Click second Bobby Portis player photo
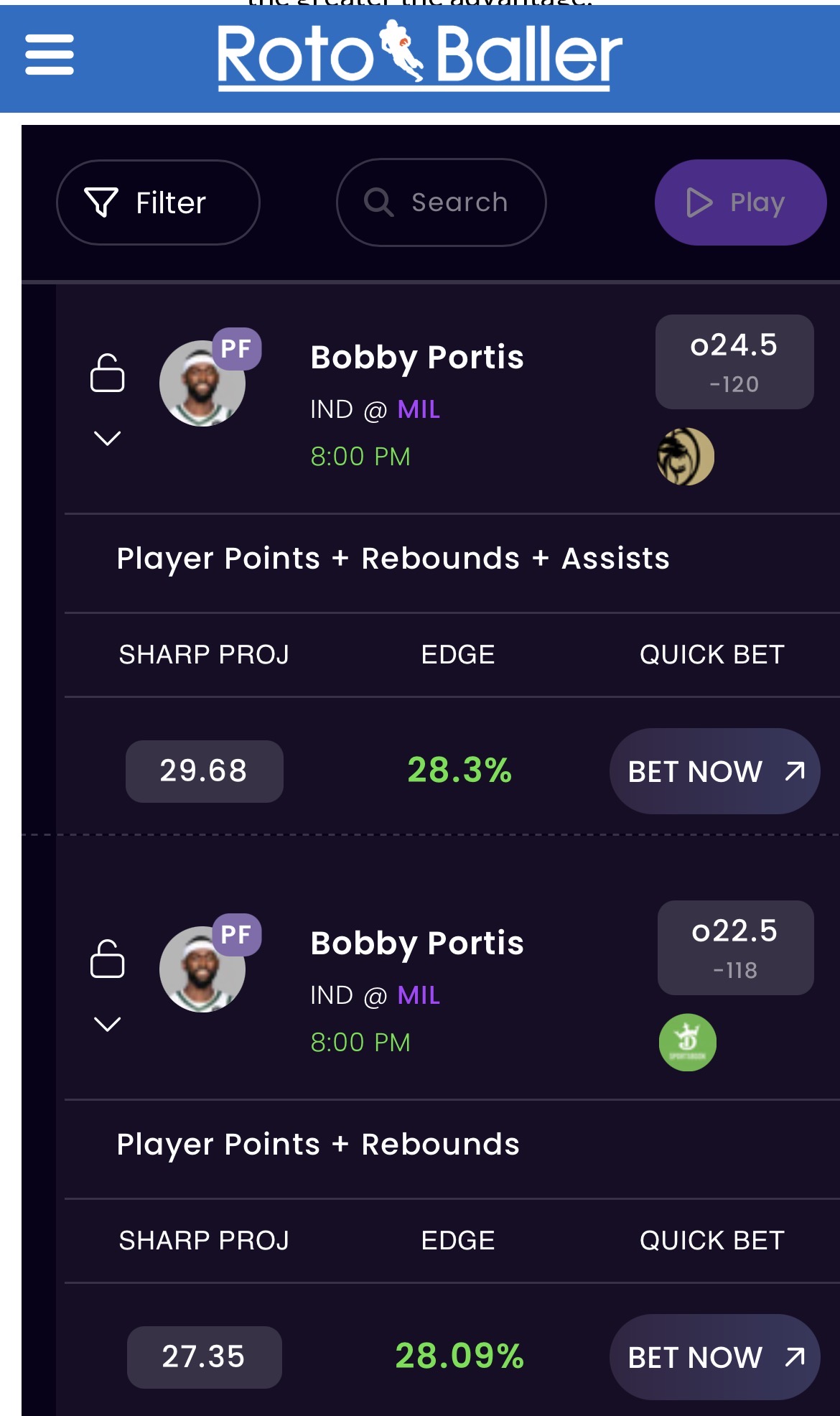Viewport: 840px width, 1416px height. [202, 970]
